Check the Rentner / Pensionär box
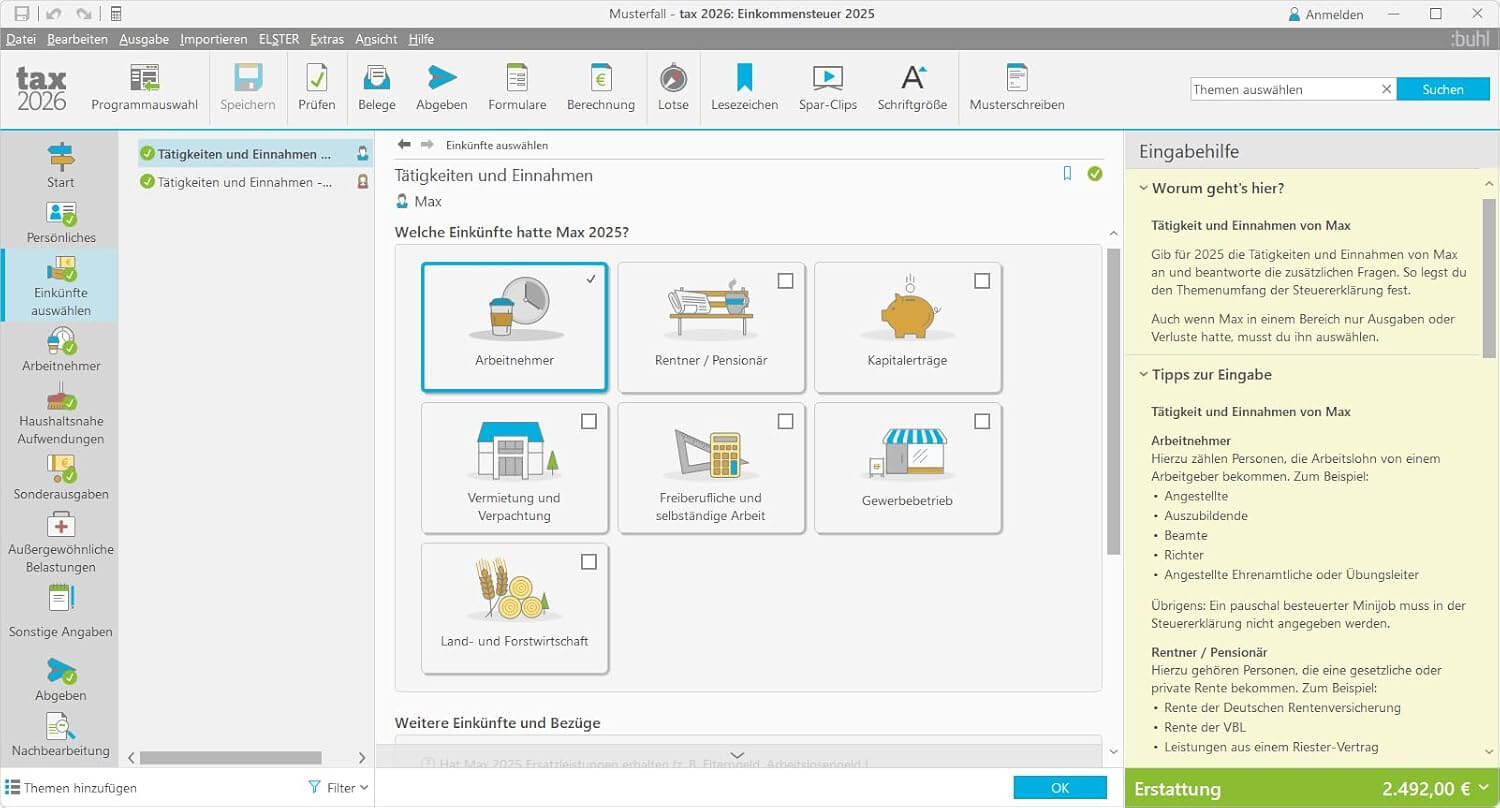The image size is (1500, 808). pos(785,281)
